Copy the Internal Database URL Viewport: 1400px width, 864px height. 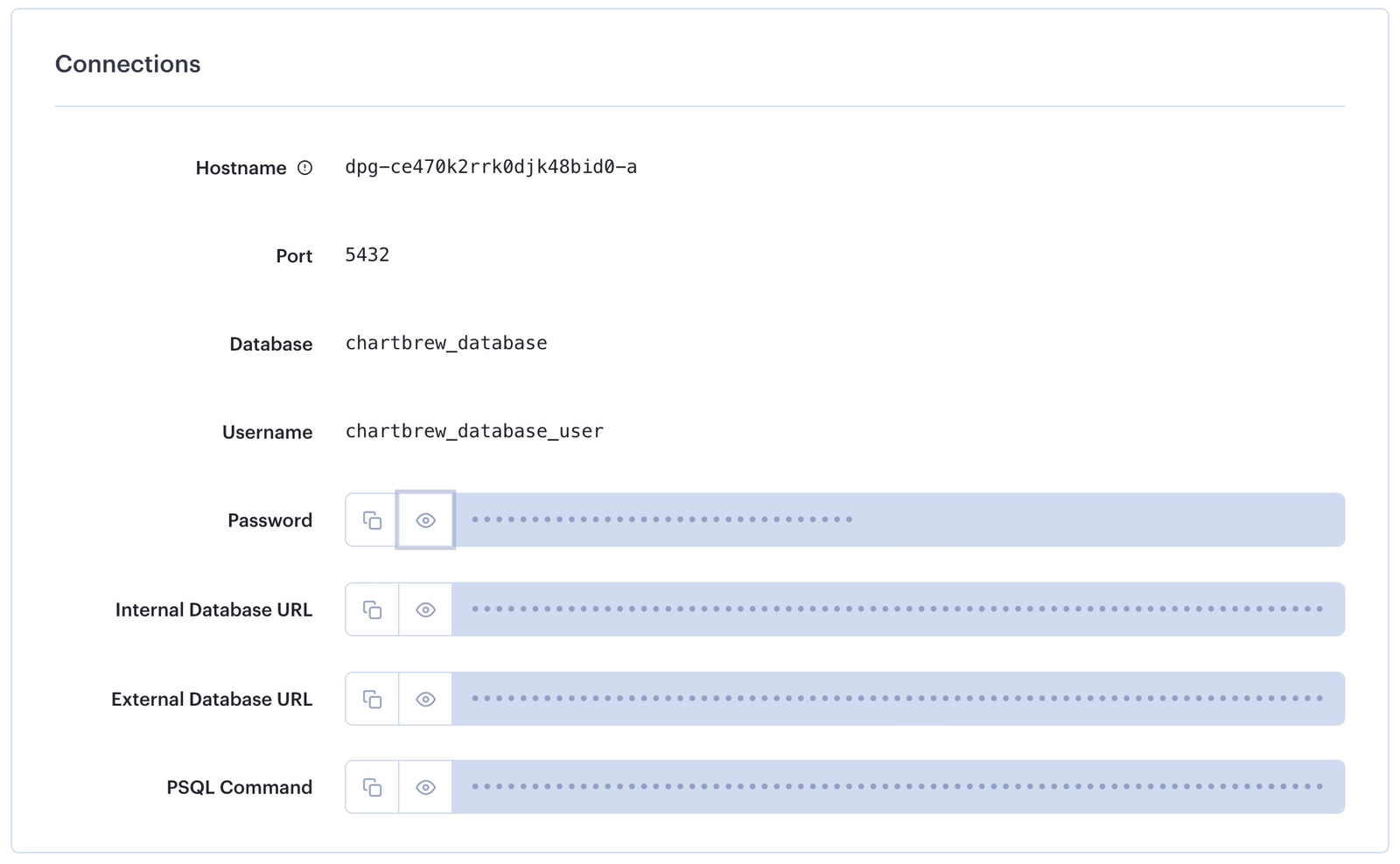[372, 610]
